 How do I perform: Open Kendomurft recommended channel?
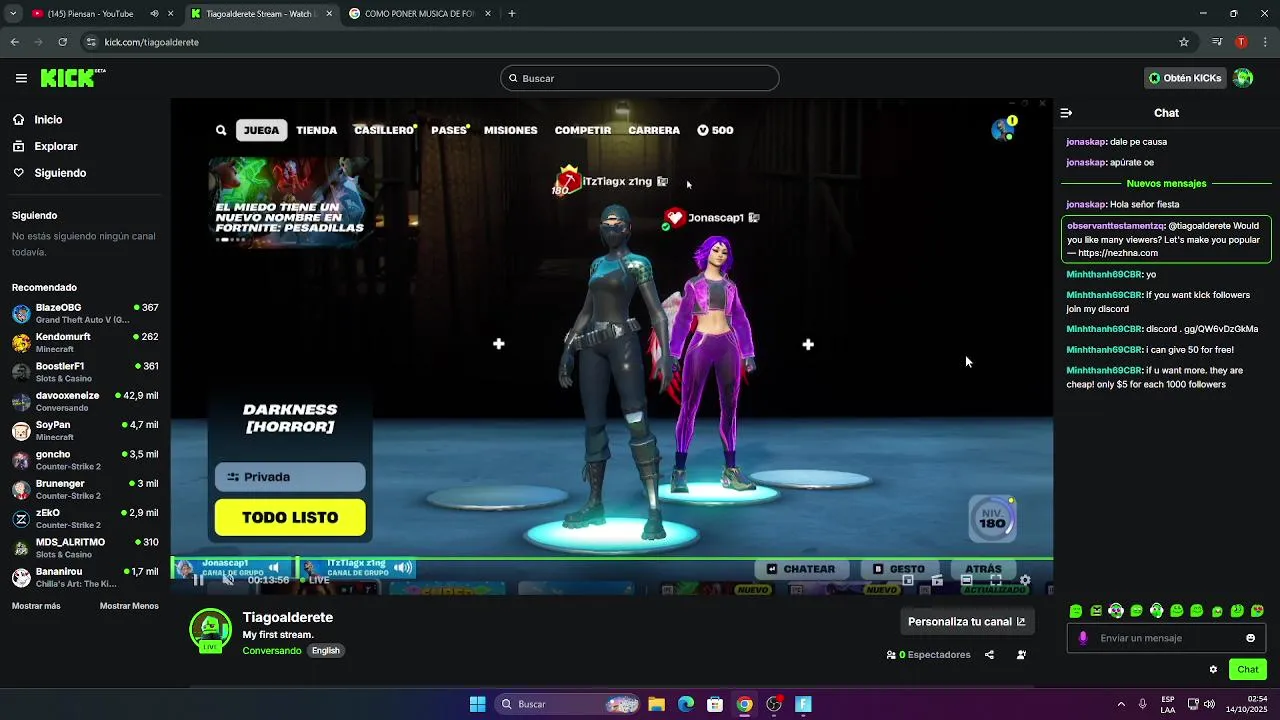coord(85,343)
